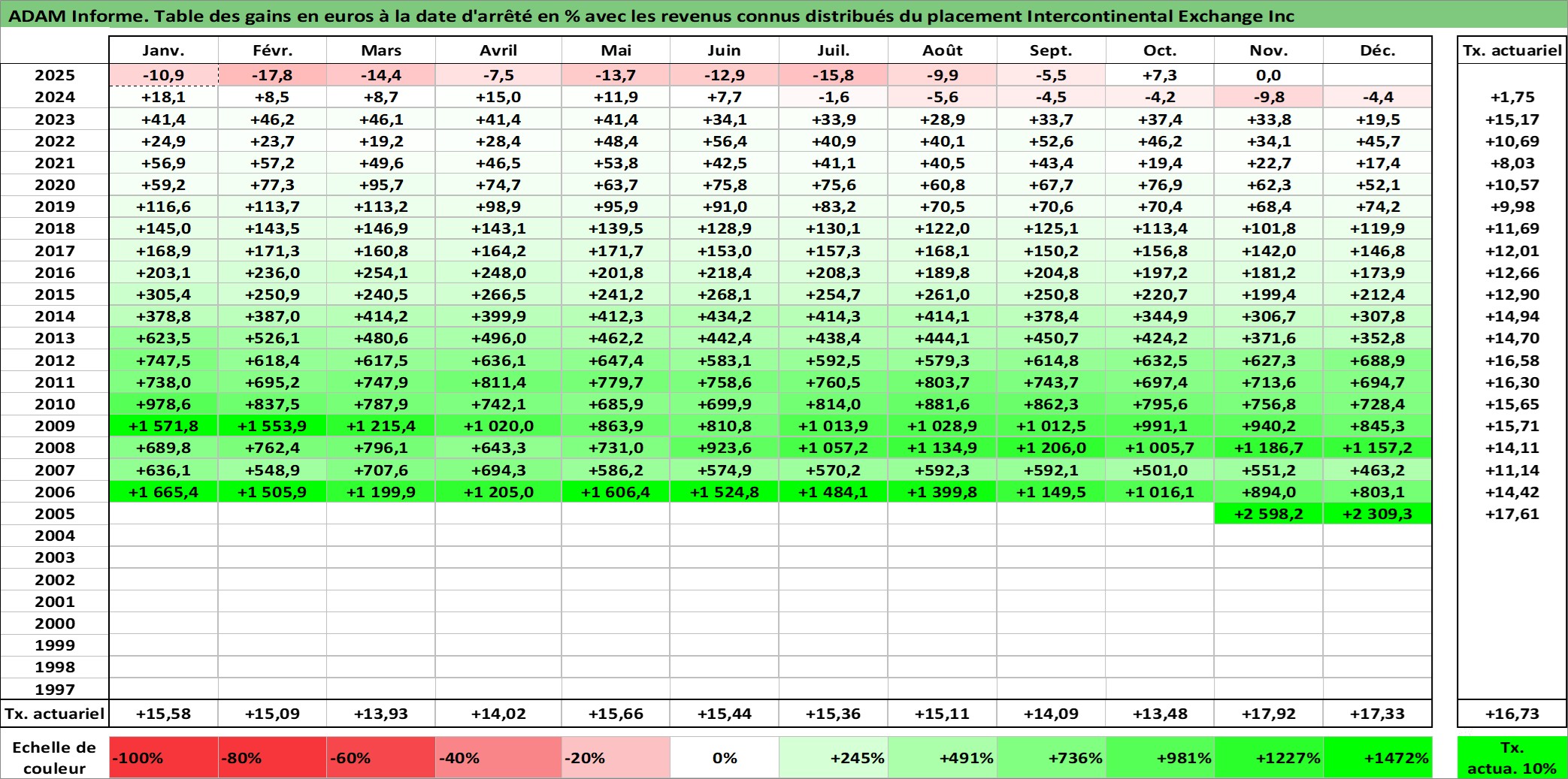The image size is (1568, 779).
Task: Click the -80% color scale swatch
Action: click(x=272, y=757)
